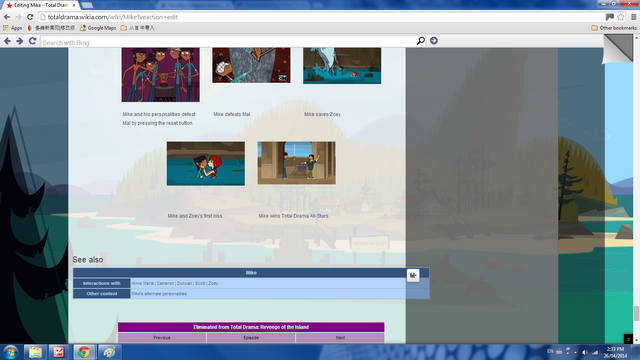Click the template puzzle icon on navbox

[413, 275]
